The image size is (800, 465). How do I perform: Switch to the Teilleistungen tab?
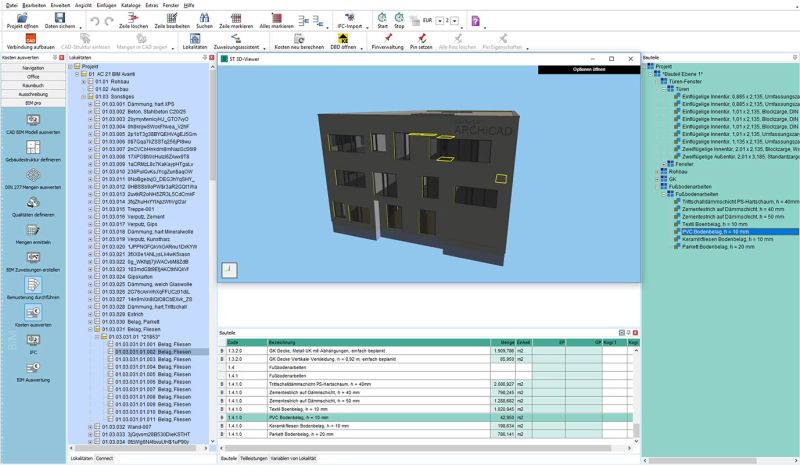tap(256, 457)
